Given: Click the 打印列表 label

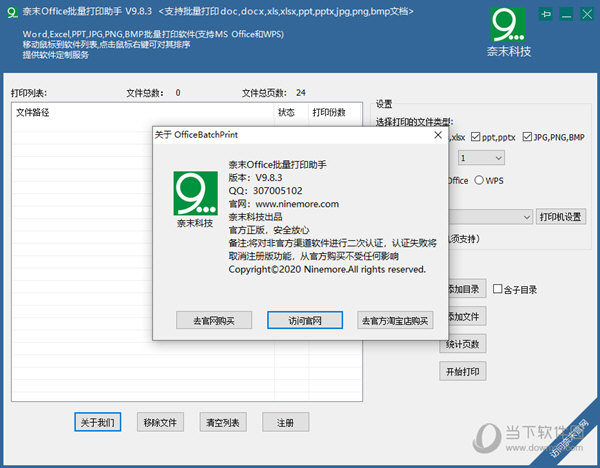Looking at the screenshot, I should pyautogui.click(x=29, y=93).
